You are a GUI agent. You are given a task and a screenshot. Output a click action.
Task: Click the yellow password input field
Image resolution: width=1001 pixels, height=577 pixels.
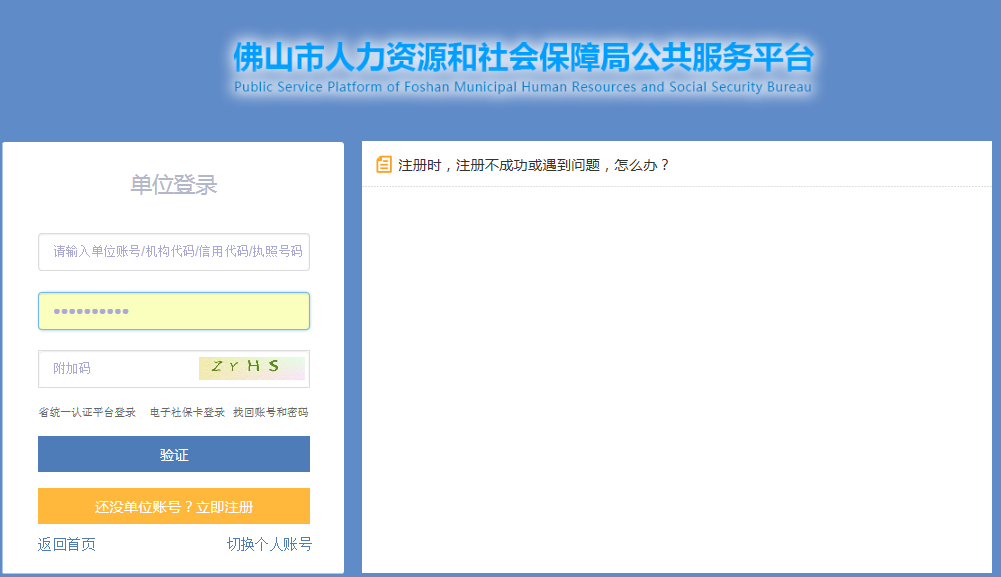pyautogui.click(x=174, y=311)
